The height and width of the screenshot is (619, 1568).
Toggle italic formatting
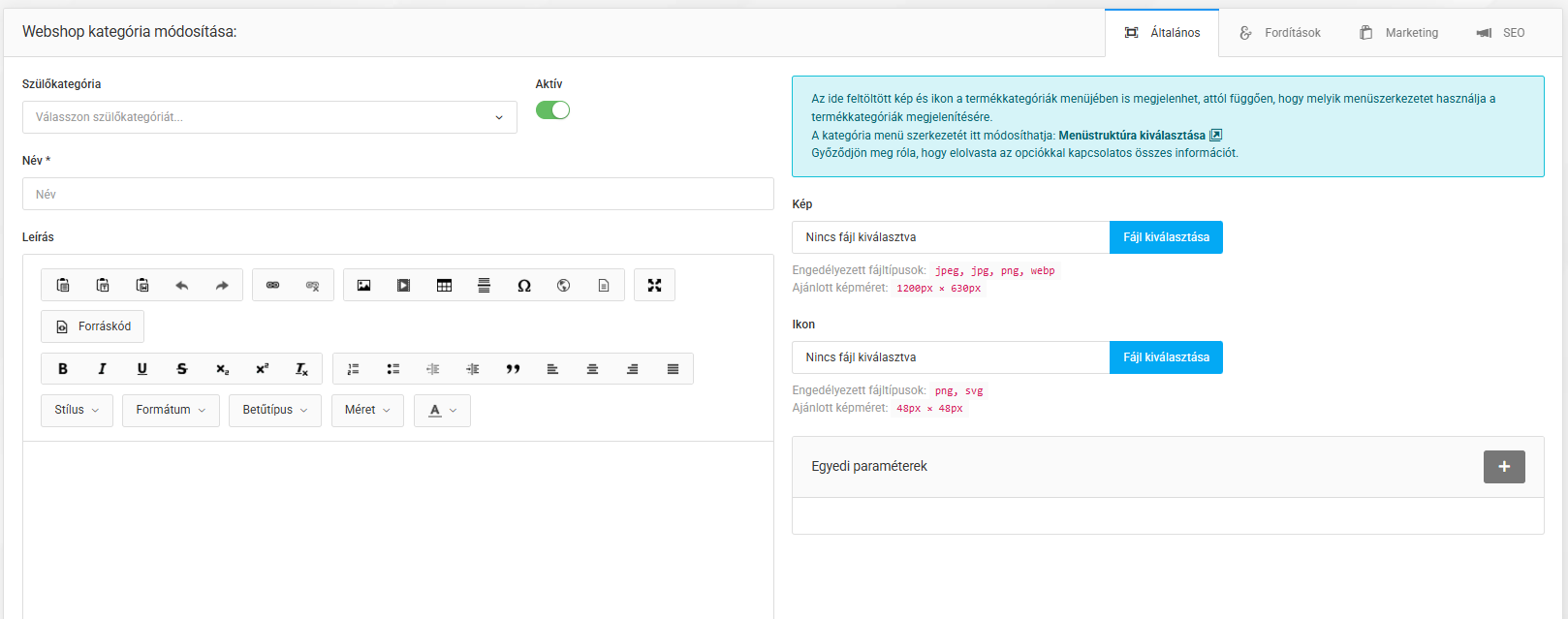pos(102,369)
